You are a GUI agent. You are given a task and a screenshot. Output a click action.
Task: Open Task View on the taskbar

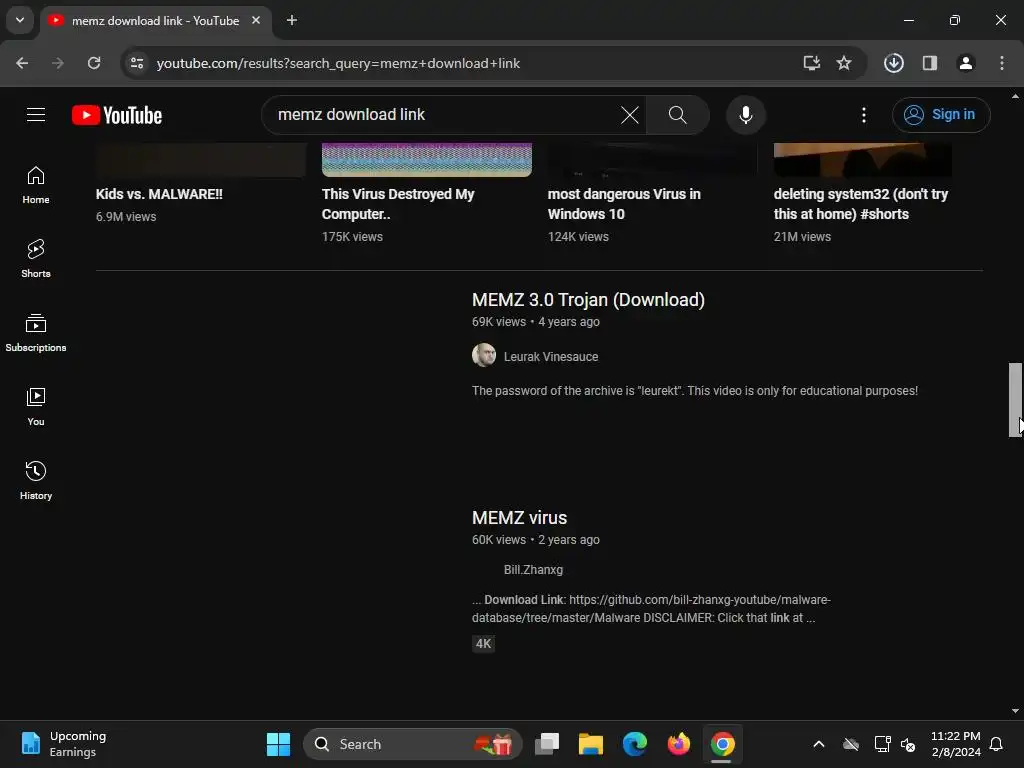coord(547,744)
